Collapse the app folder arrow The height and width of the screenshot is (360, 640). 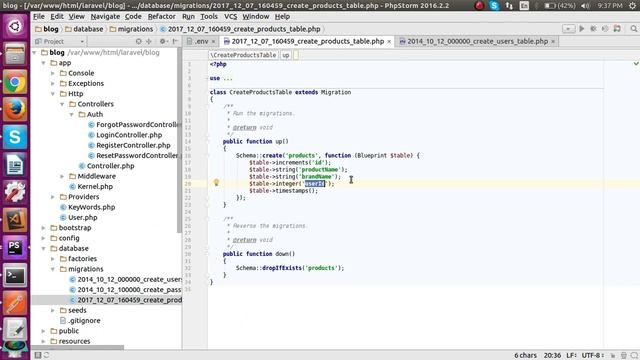(x=44, y=63)
